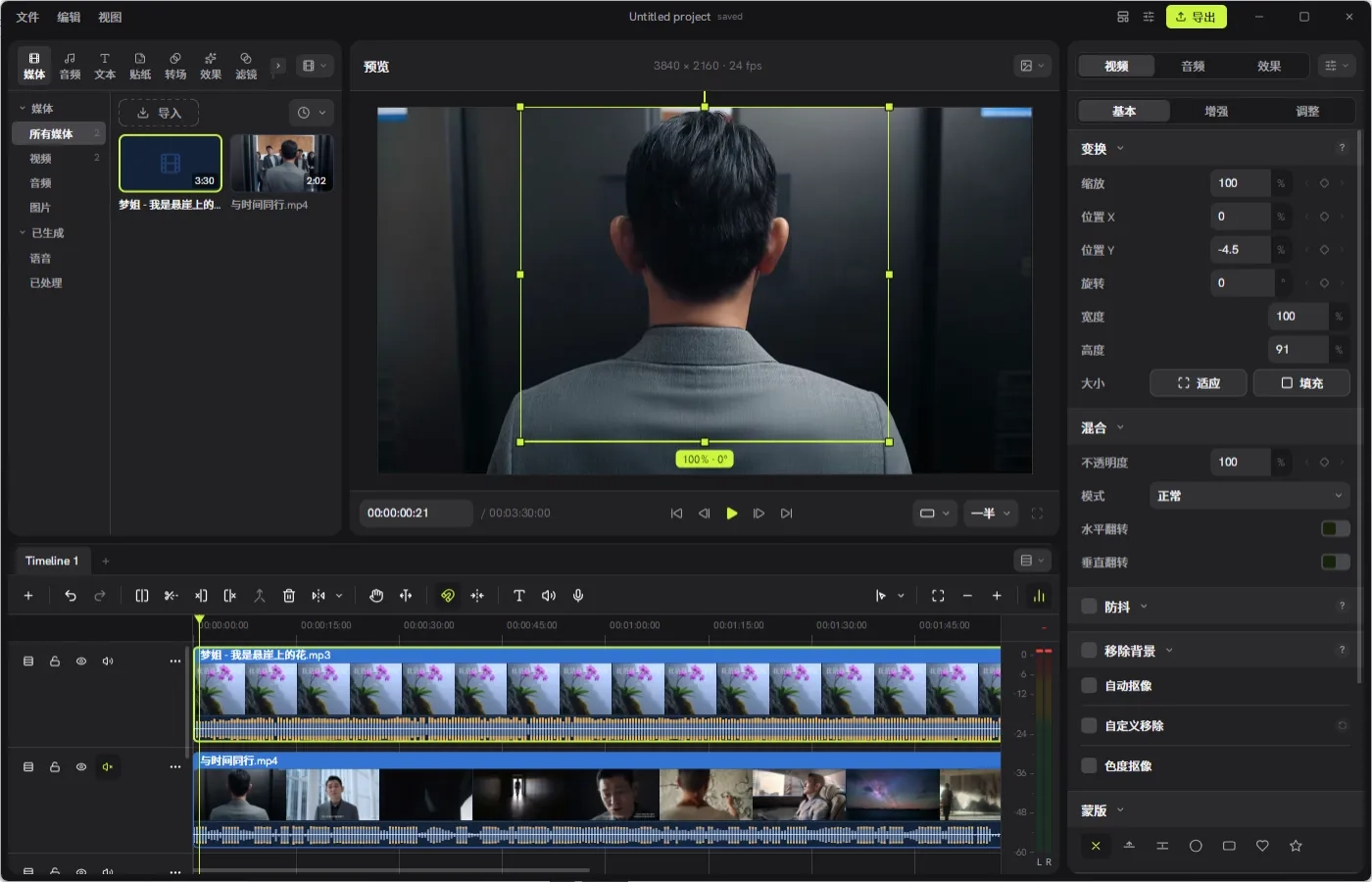Enable the 防抖 stabilization checkbox
Viewport: 1372px width, 882px height.
[x=1089, y=607]
